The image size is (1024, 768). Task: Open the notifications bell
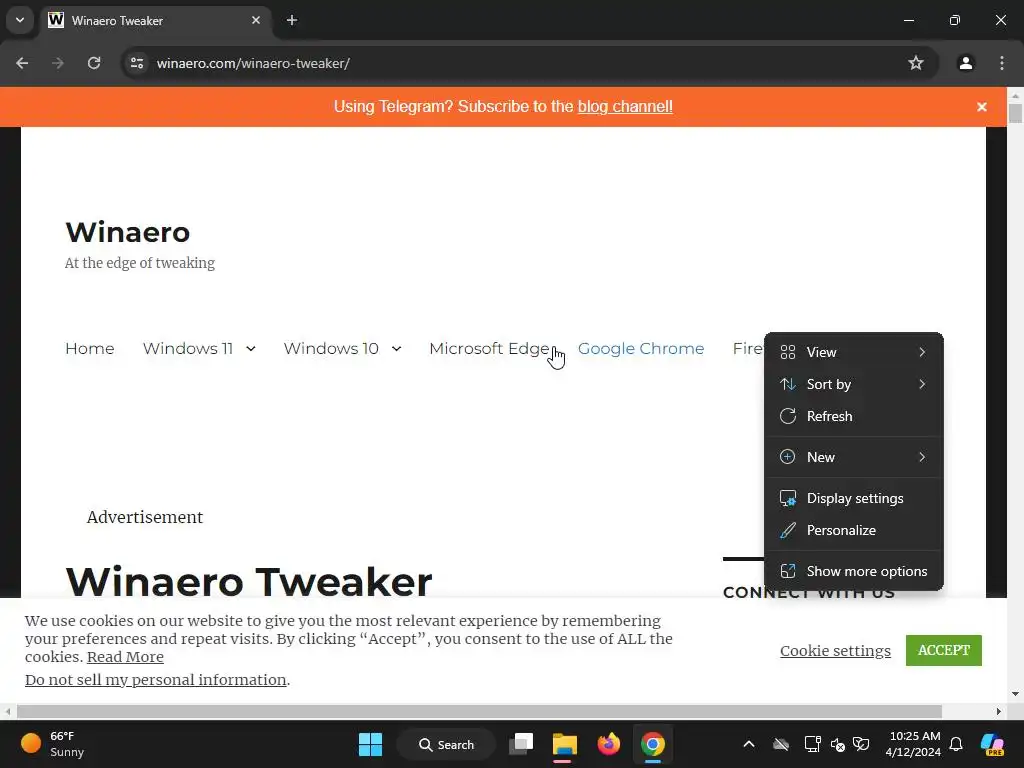pyautogui.click(x=956, y=744)
